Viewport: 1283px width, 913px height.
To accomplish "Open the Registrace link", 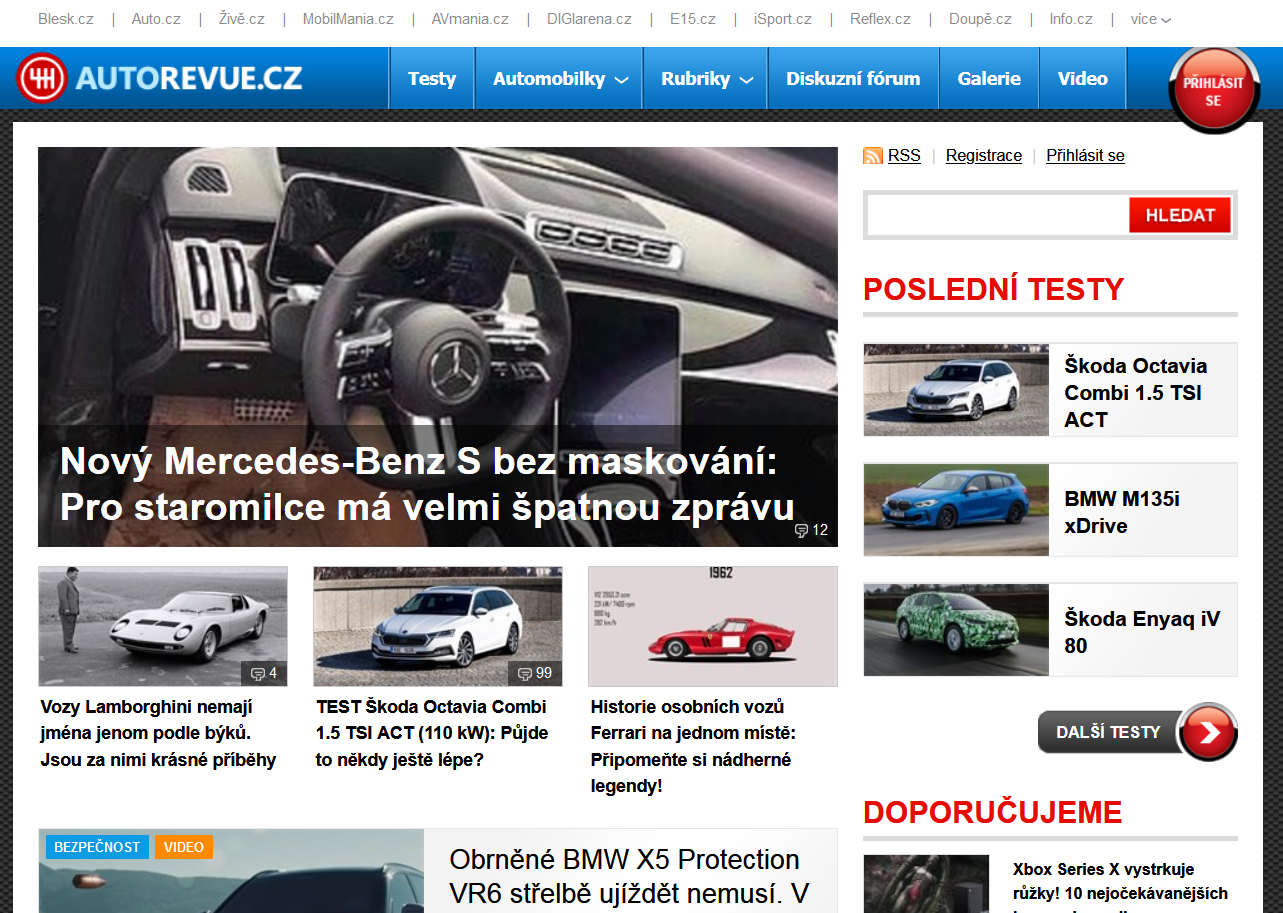I will (x=984, y=156).
